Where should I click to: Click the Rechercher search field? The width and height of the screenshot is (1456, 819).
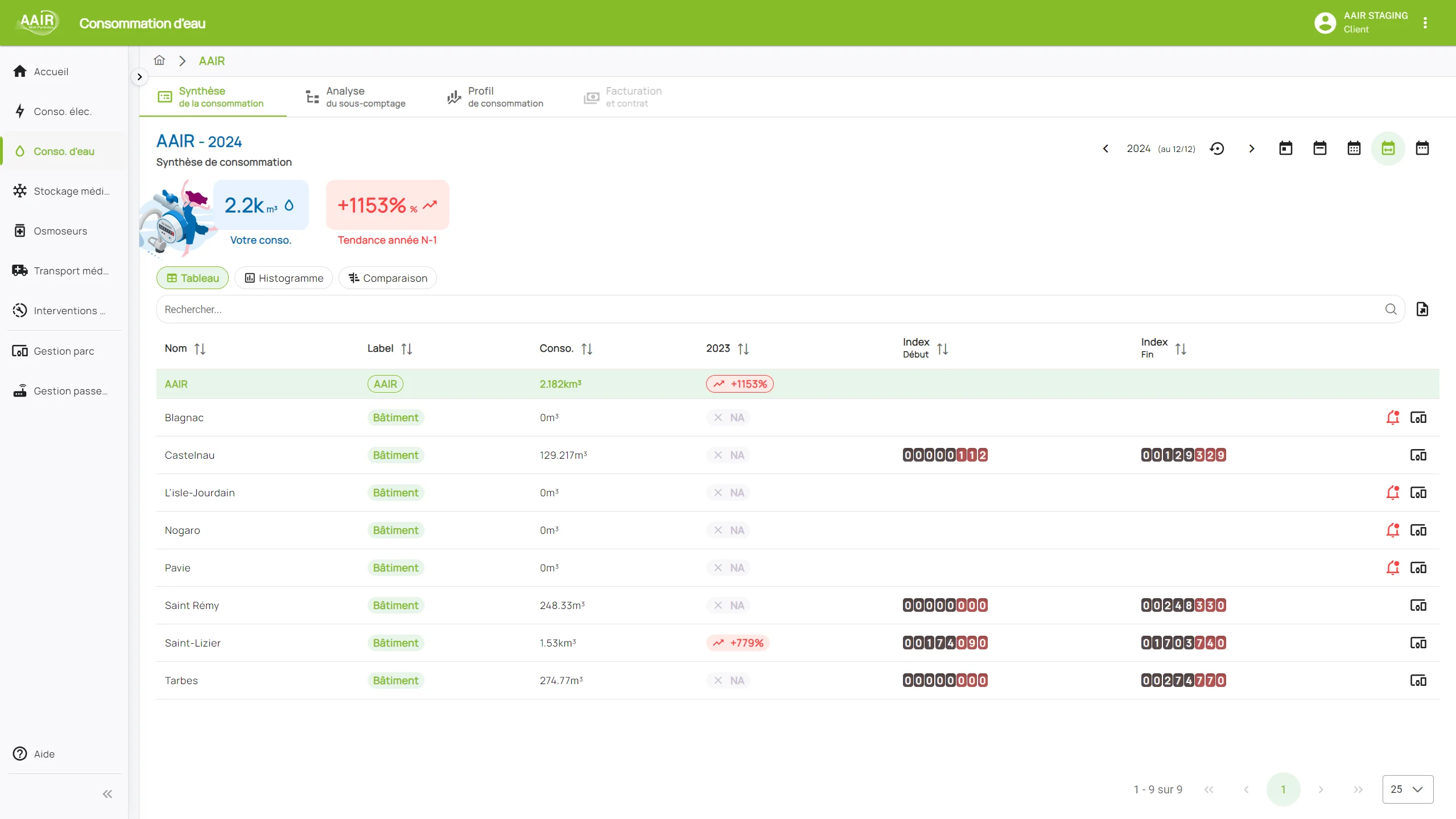(768, 309)
